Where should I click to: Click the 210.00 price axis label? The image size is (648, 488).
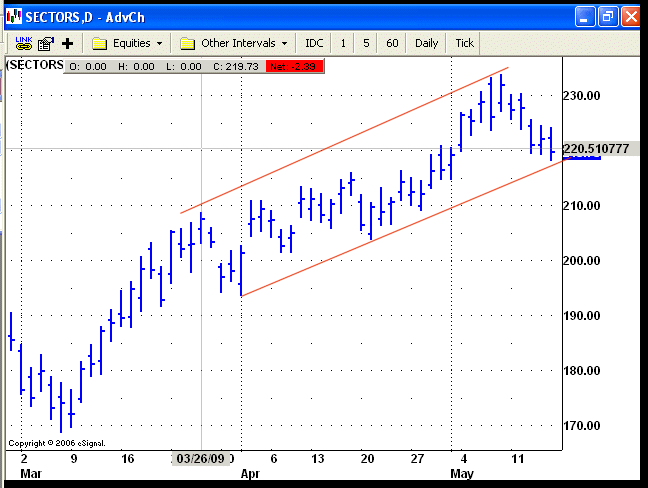pyautogui.click(x=581, y=206)
